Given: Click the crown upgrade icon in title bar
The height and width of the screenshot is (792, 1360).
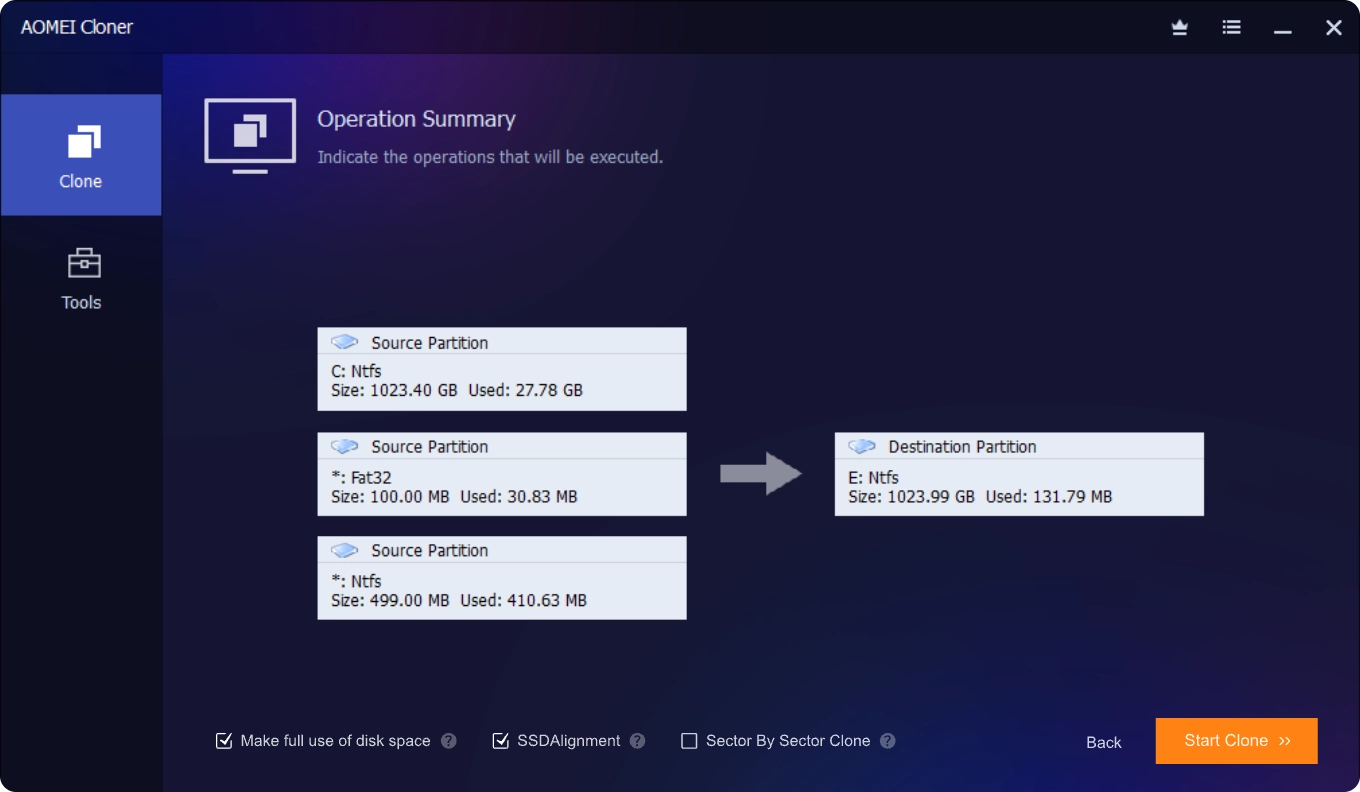Looking at the screenshot, I should [1180, 28].
